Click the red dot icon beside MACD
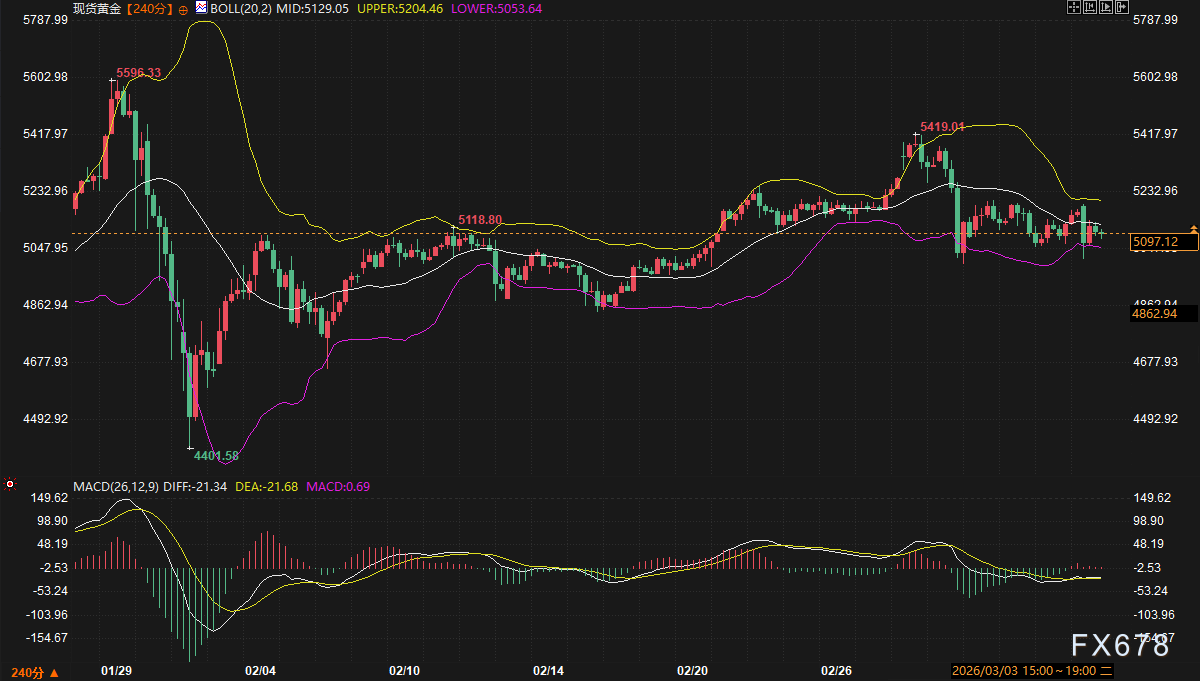The height and width of the screenshot is (681, 1200). coord(10,485)
